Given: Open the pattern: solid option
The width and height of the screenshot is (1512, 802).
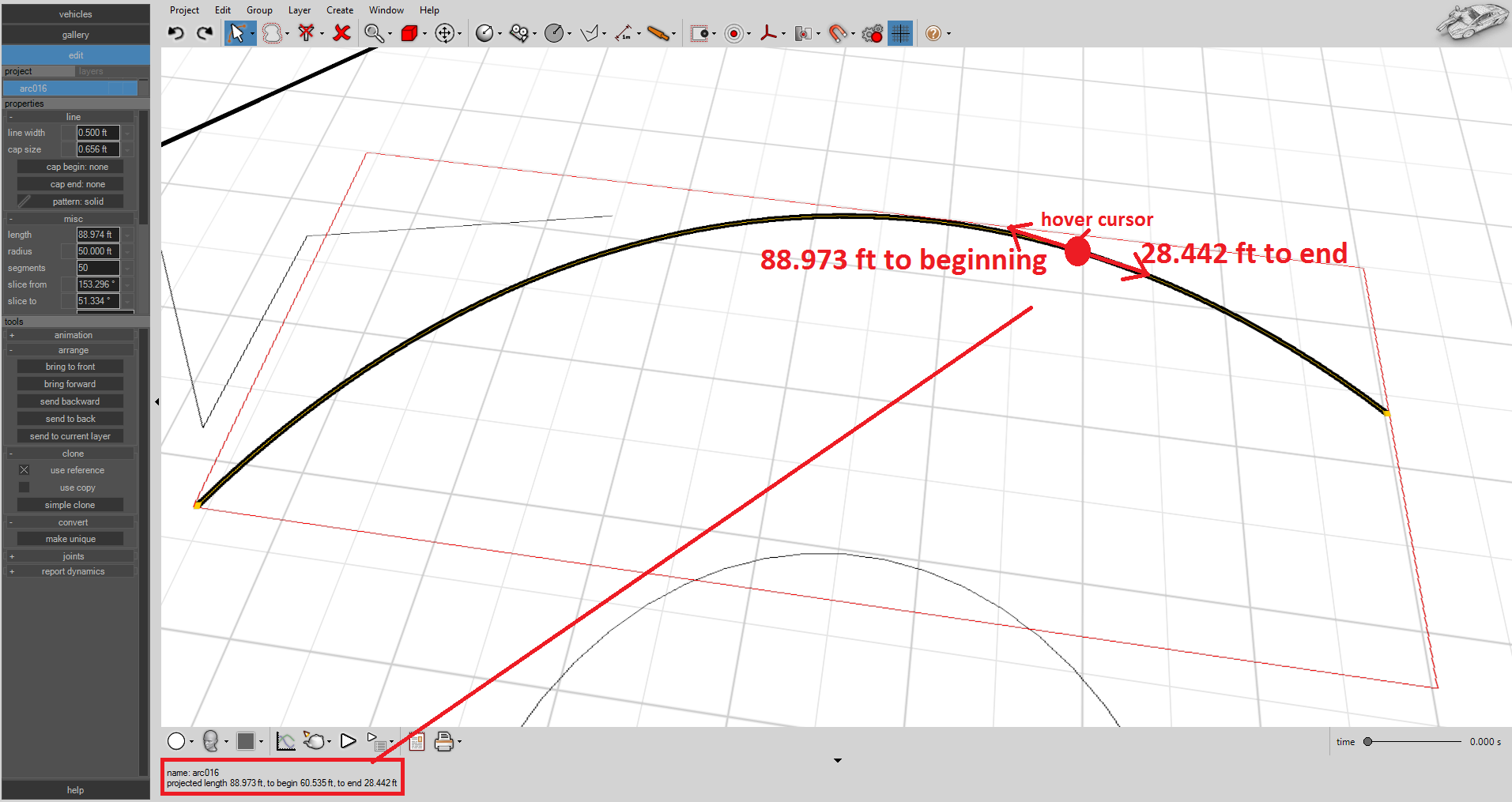Looking at the screenshot, I should point(70,201).
